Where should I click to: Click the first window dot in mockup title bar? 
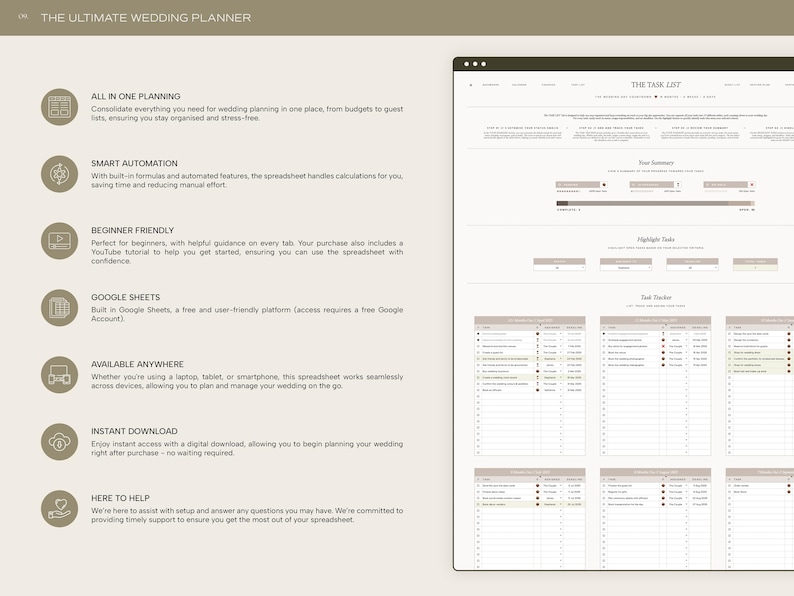coord(466,64)
